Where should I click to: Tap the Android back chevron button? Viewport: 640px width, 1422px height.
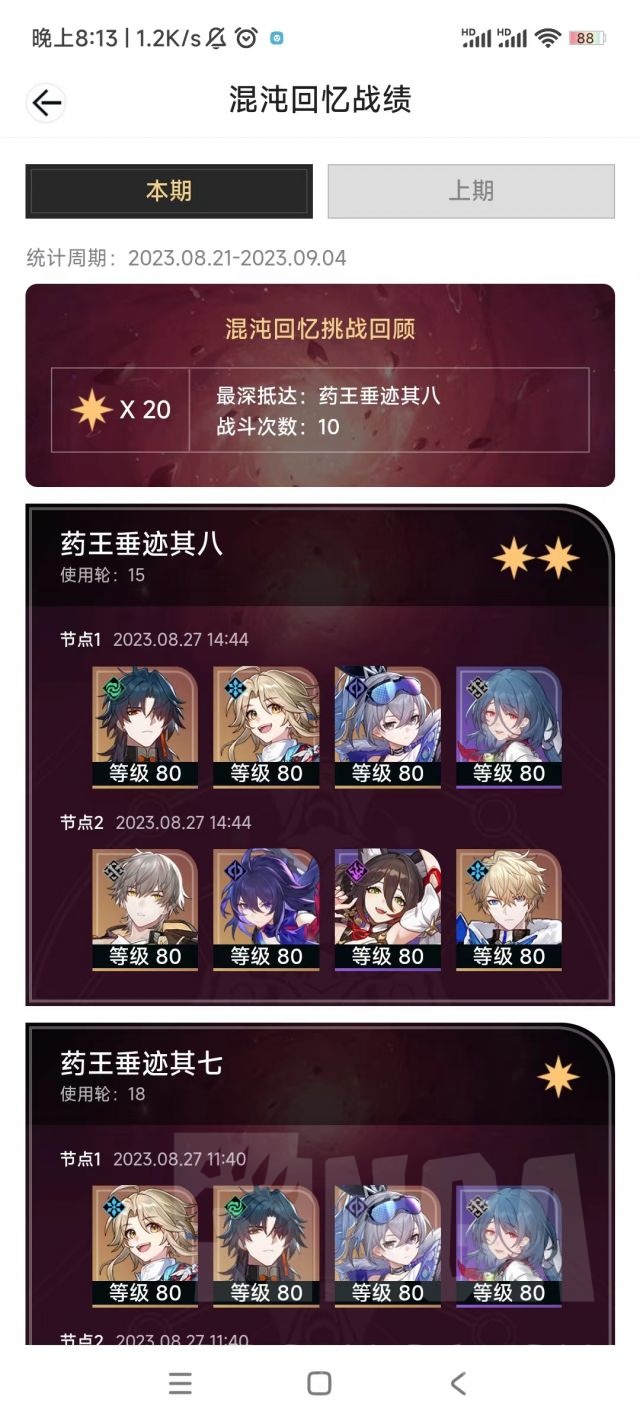click(x=458, y=1383)
